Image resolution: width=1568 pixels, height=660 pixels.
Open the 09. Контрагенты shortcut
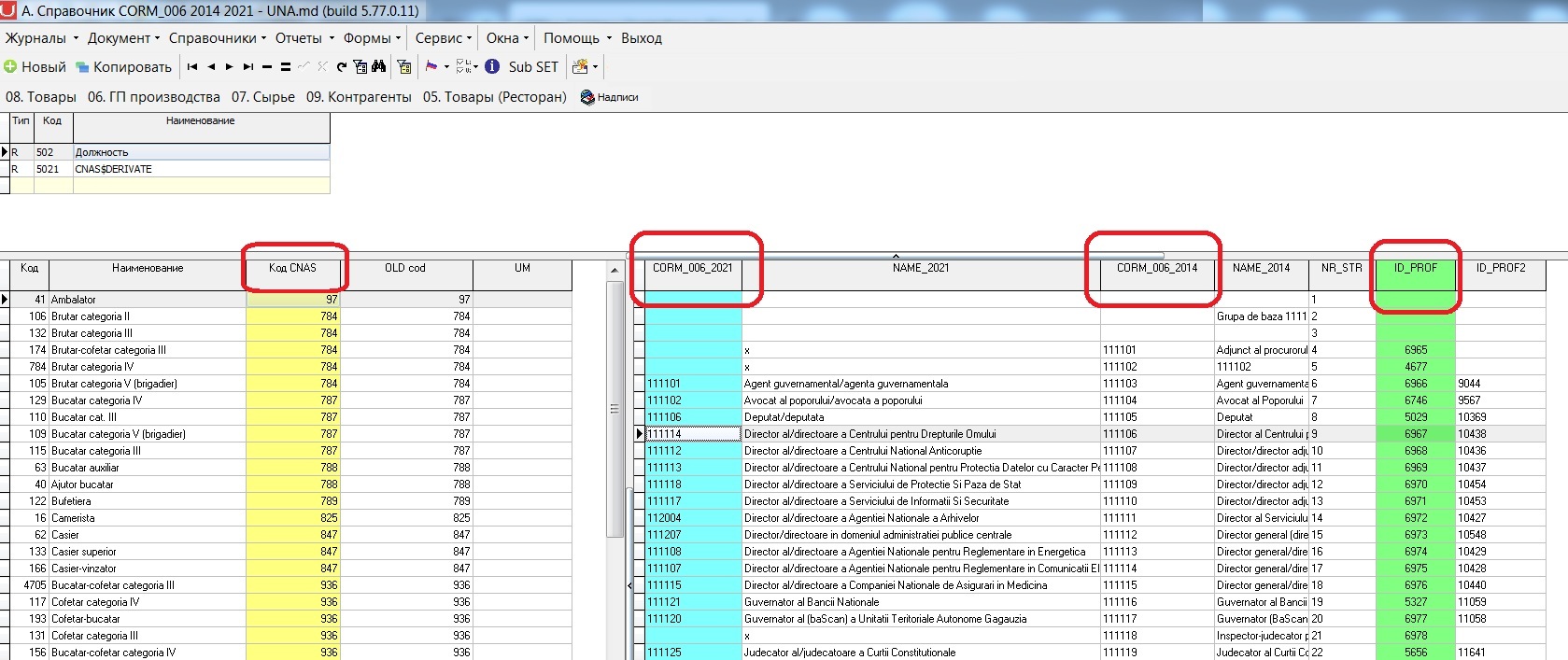pyautogui.click(x=359, y=97)
